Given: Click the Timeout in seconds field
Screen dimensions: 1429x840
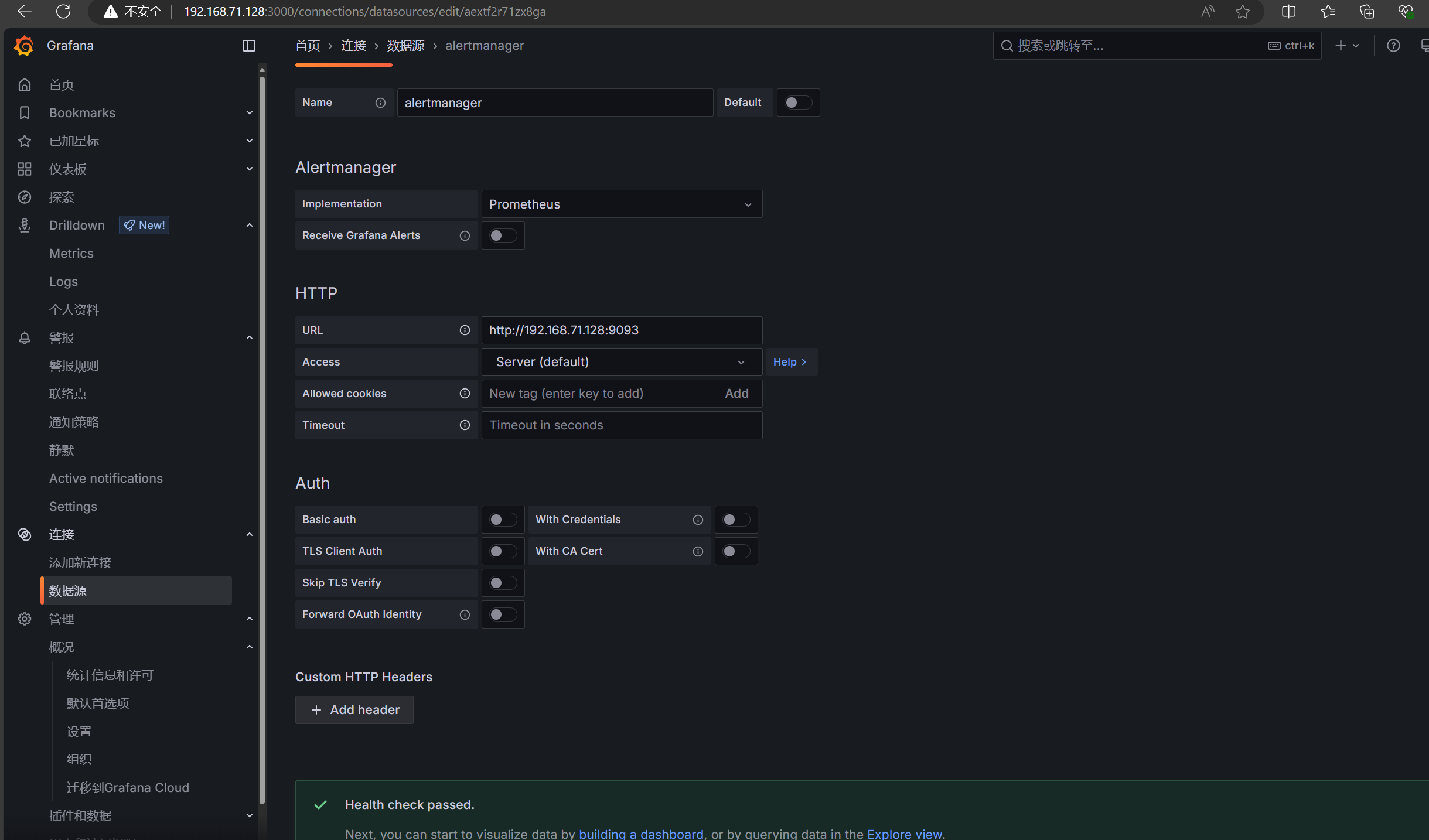Looking at the screenshot, I should 622,425.
